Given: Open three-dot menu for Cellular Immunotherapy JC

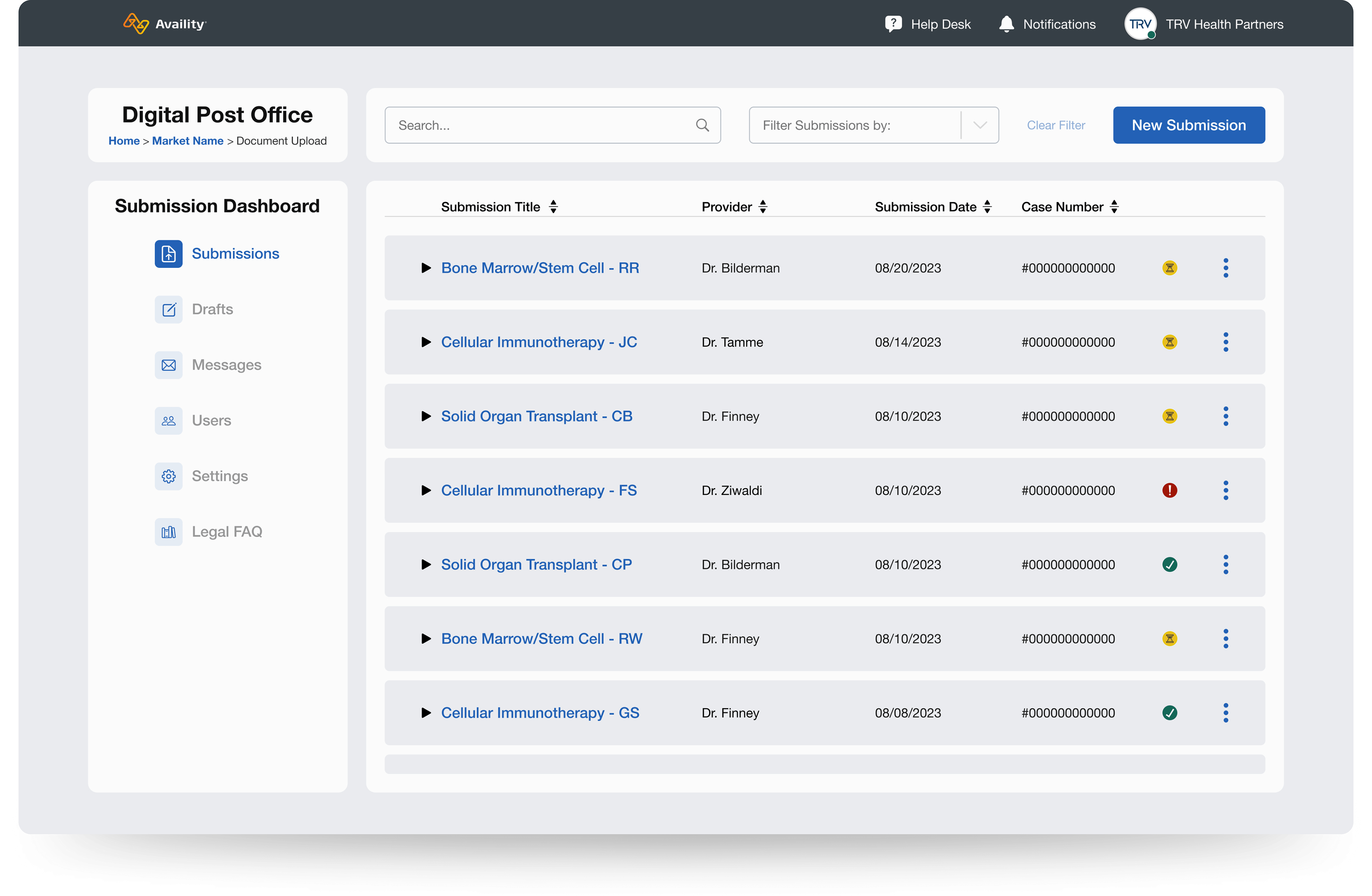Looking at the screenshot, I should (x=1226, y=342).
